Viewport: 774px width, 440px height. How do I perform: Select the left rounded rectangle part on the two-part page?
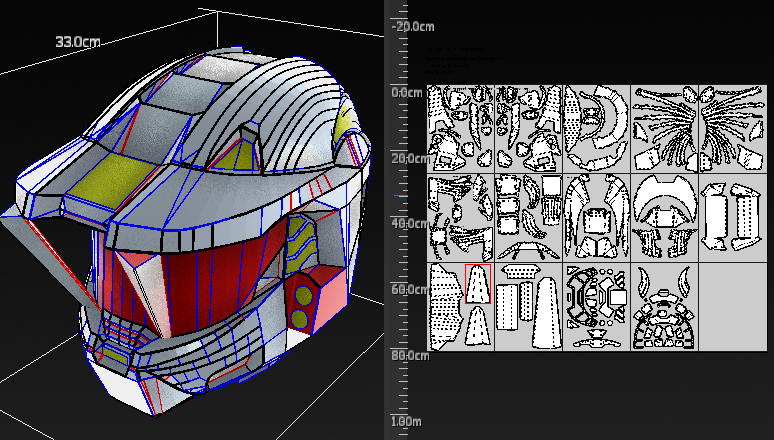point(716,216)
